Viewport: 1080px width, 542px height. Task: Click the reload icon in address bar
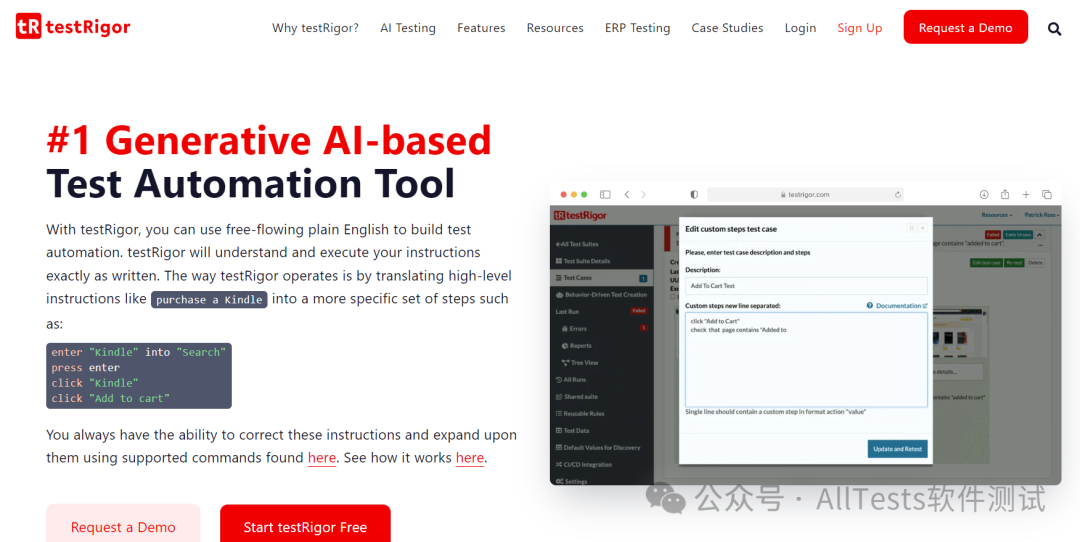[x=898, y=195]
